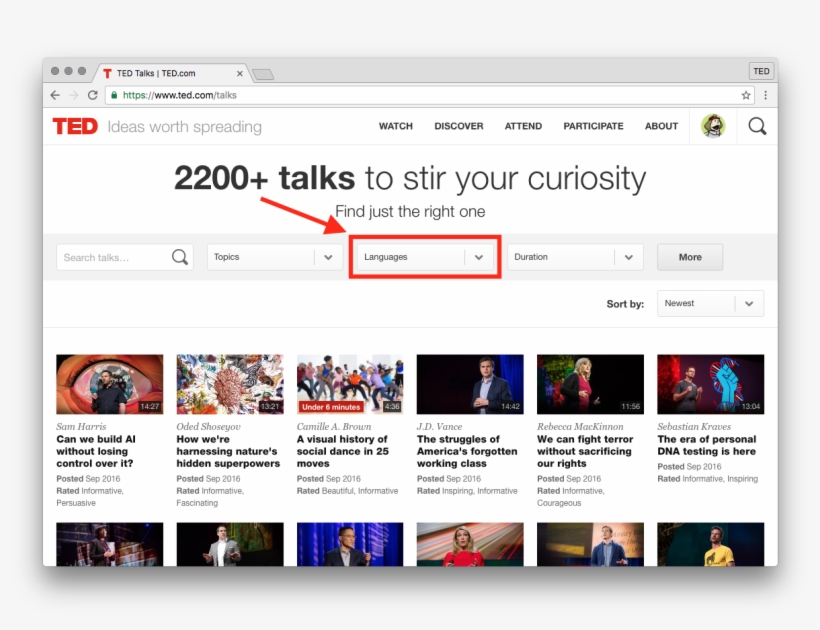Click the More filters button
This screenshot has height=630, width=820.
(690, 257)
